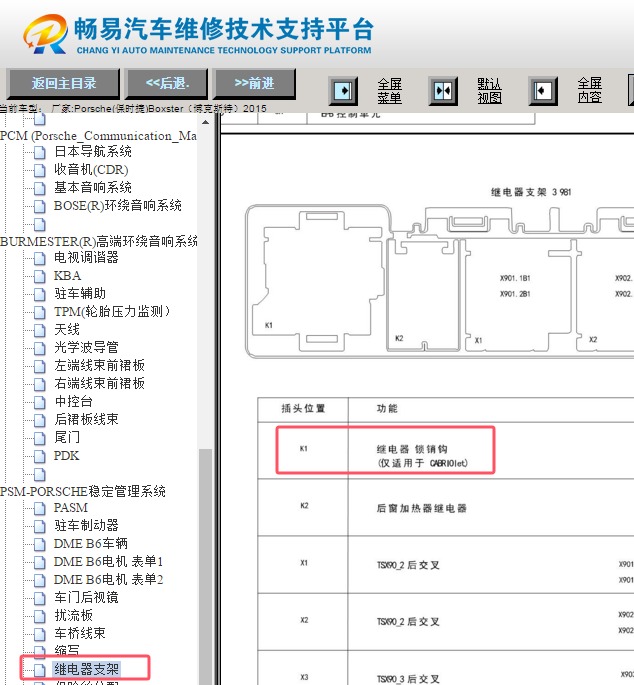Click document icon beside 扰流板
This screenshot has width=634, height=685.
(x=40, y=616)
